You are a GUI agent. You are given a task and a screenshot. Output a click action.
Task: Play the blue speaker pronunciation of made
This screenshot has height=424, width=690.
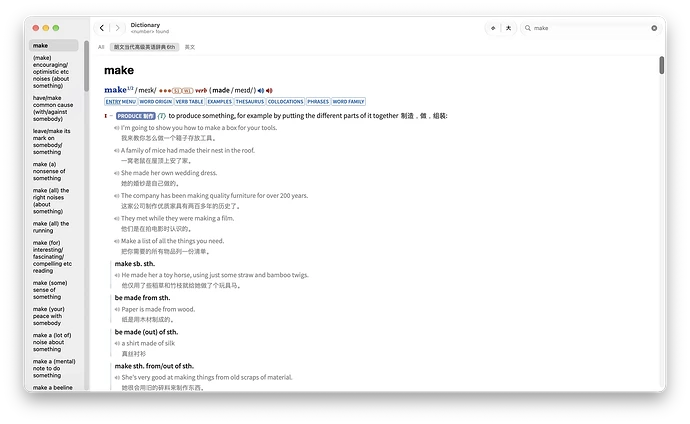(x=261, y=90)
